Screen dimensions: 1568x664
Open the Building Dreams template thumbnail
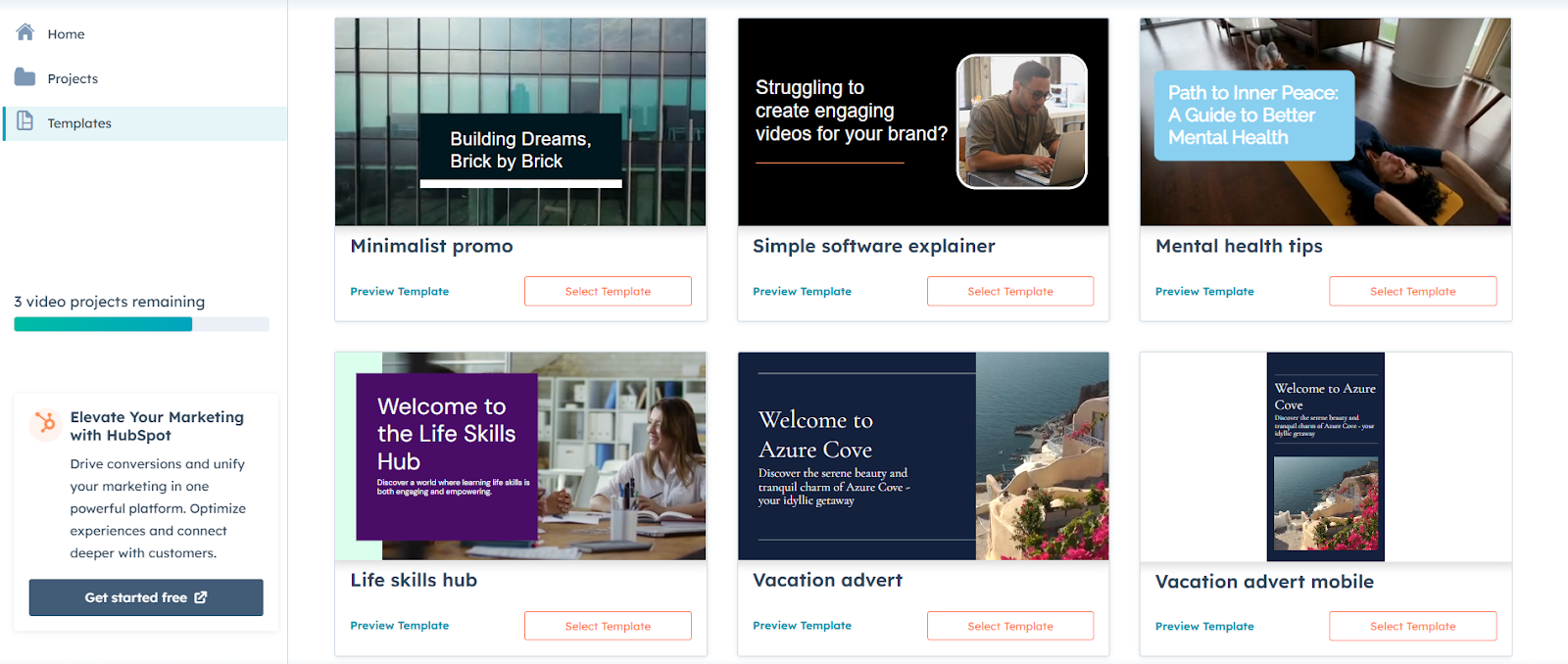(520, 121)
